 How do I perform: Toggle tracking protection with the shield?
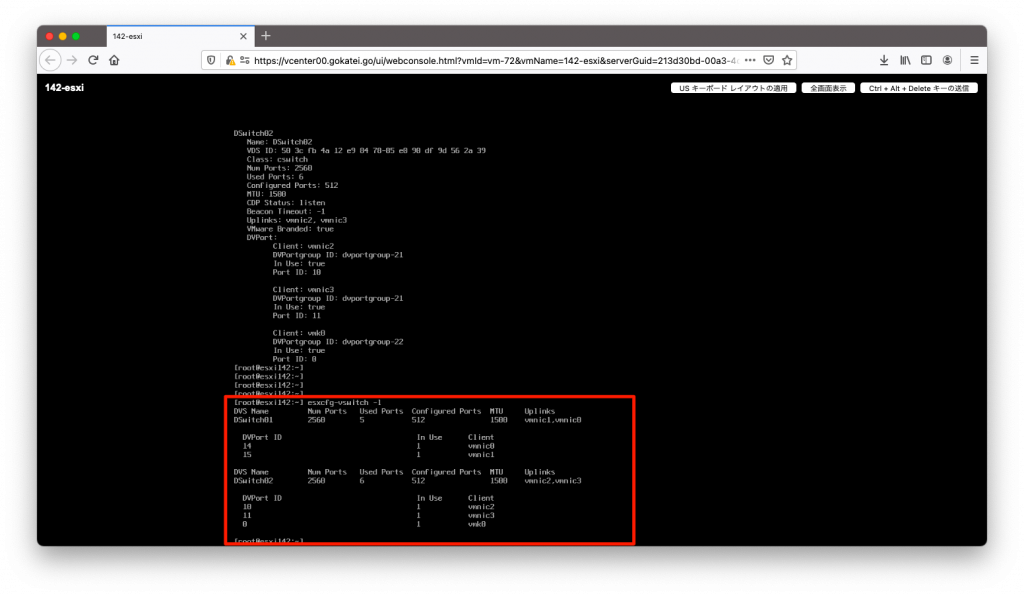[212, 60]
